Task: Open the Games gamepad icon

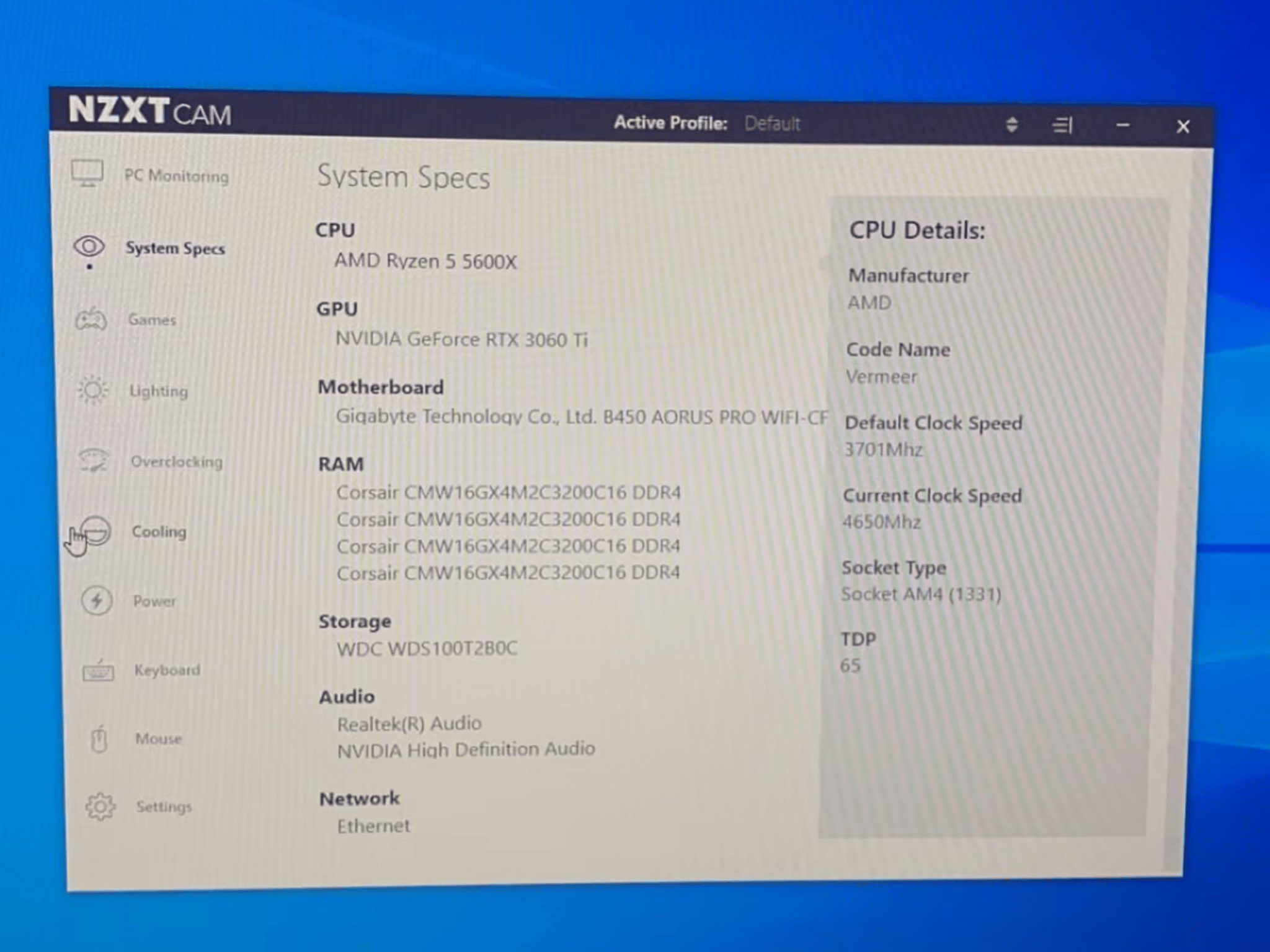Action: tap(91, 319)
